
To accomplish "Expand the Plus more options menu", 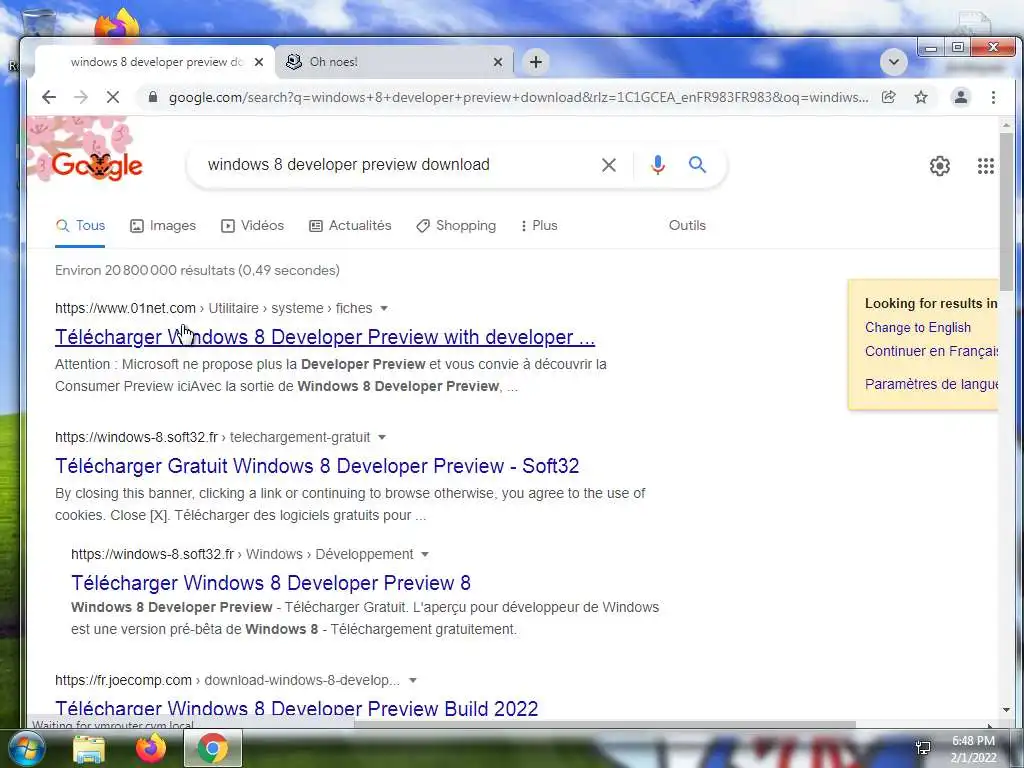I will [x=539, y=226].
